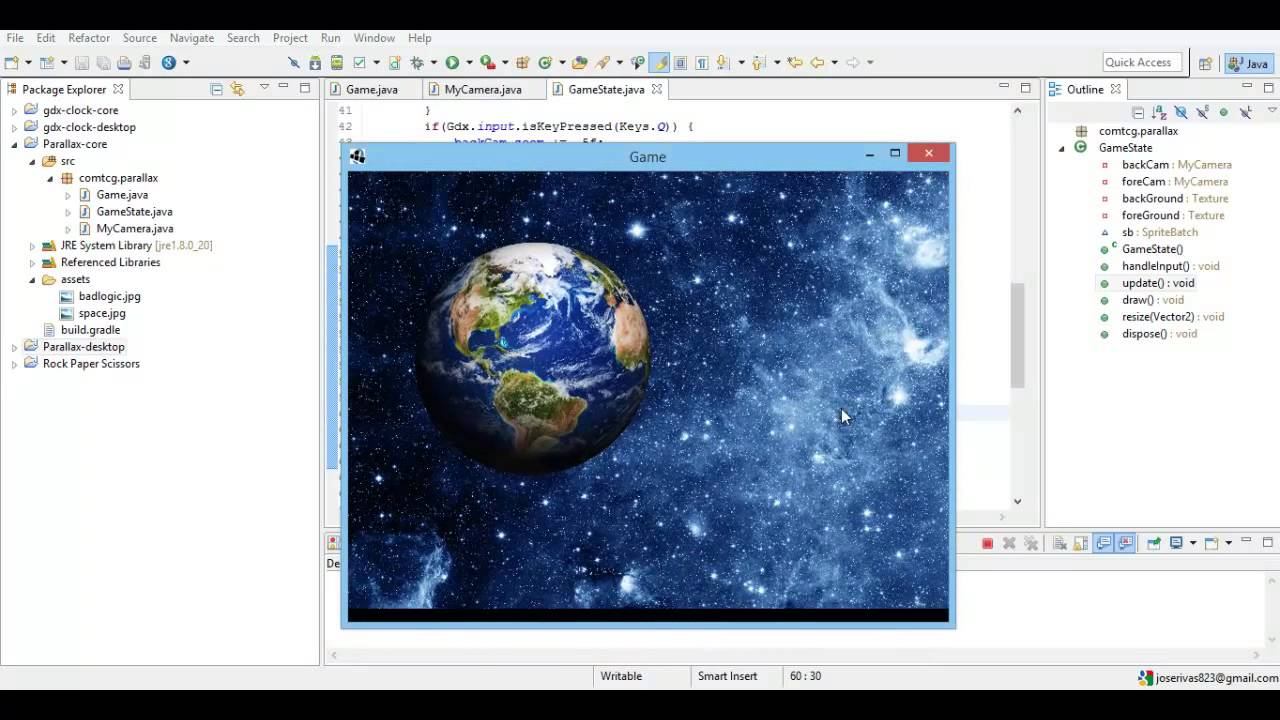
Task: Toggle Show Console on standard output change
Action: (x=1103, y=543)
